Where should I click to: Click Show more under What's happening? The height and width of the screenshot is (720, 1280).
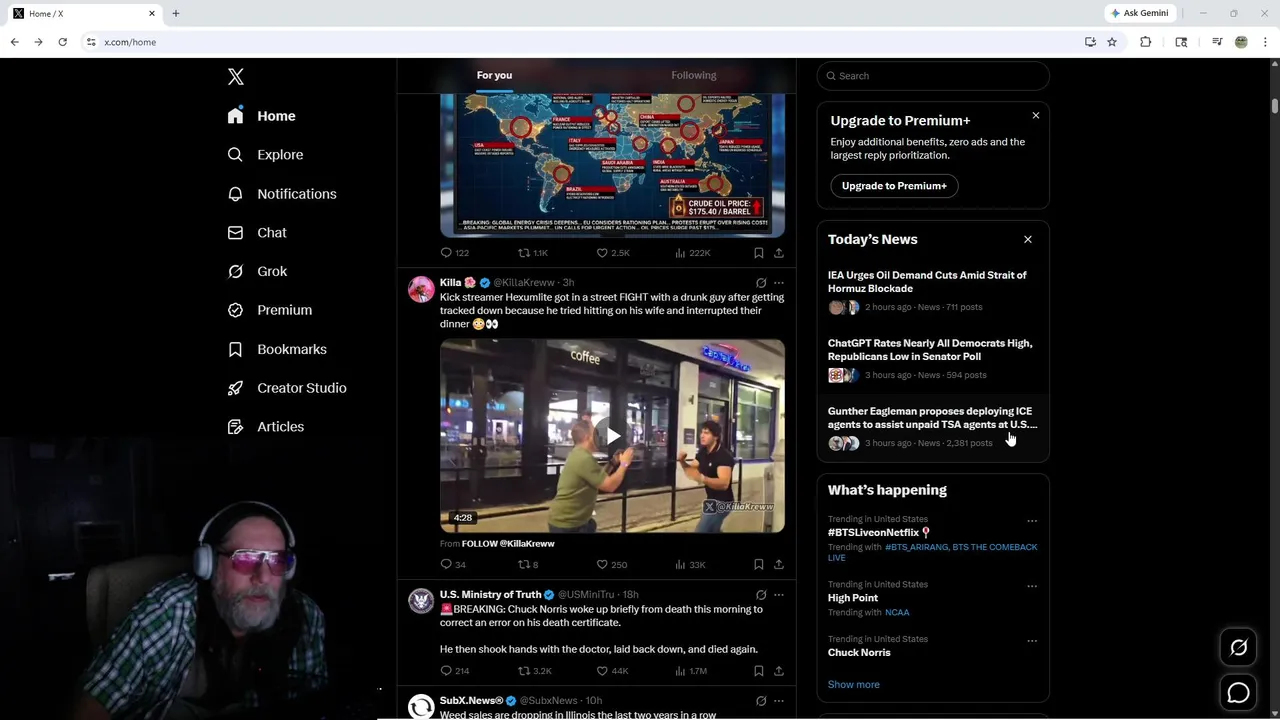tap(854, 685)
